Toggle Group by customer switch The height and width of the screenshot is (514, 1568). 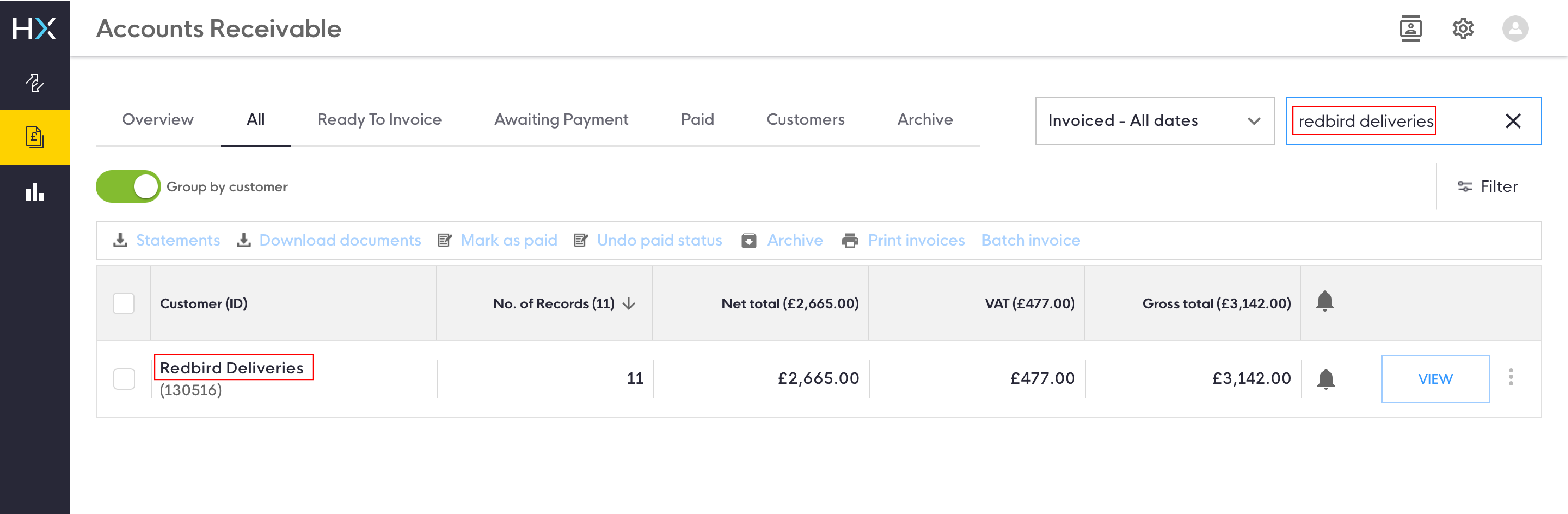(129, 186)
